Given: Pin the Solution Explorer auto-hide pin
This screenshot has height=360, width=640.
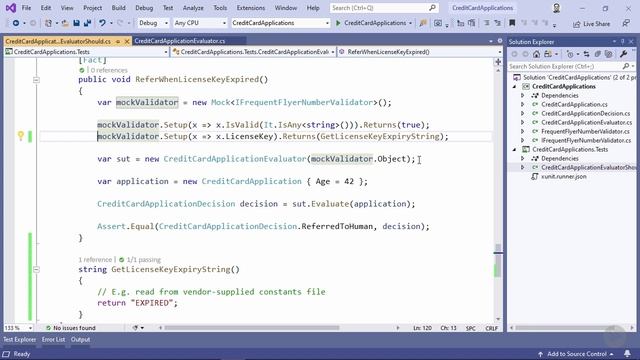Looking at the screenshot, I should click(x=623, y=42).
